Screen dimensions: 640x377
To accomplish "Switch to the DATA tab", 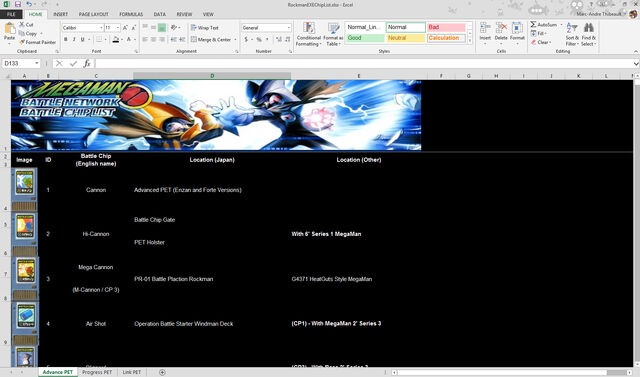I will coord(160,14).
